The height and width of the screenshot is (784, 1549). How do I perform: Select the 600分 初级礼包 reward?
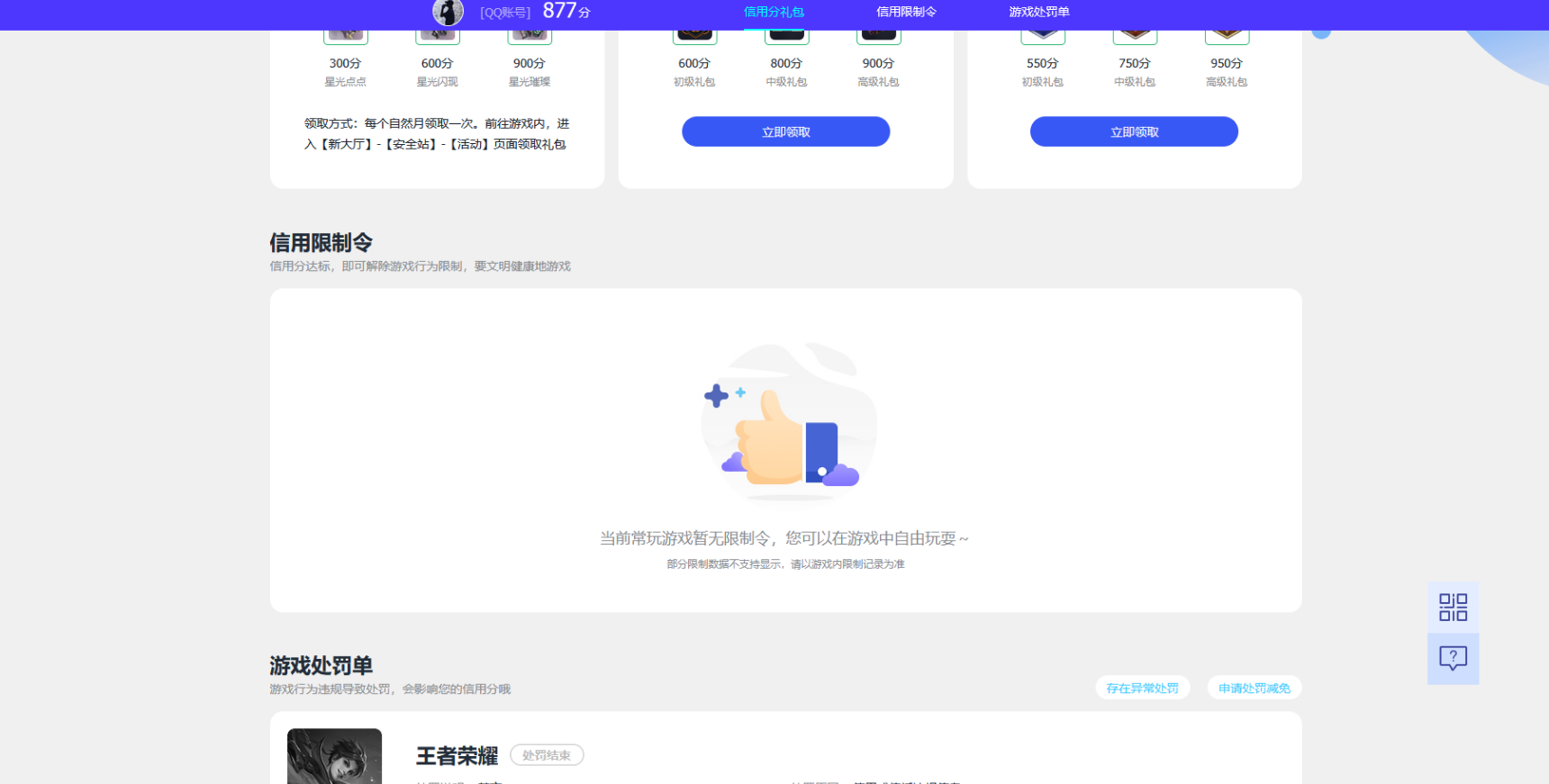(x=694, y=59)
